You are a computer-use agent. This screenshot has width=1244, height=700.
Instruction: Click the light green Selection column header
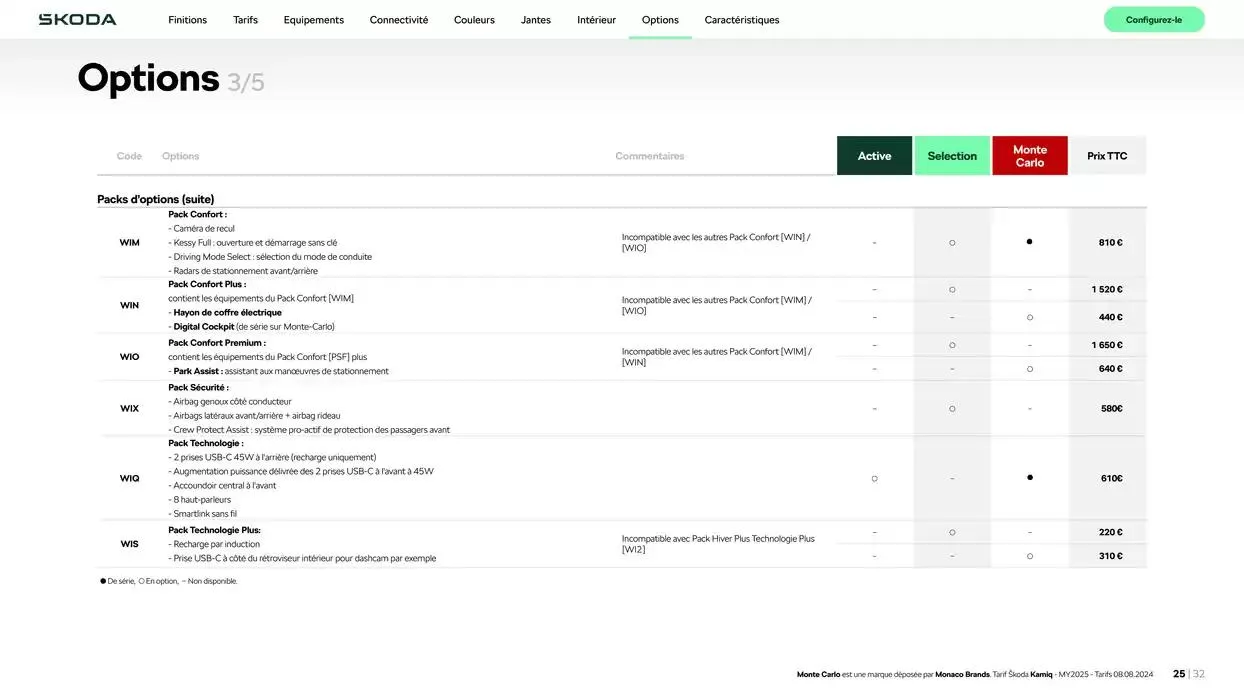click(952, 156)
